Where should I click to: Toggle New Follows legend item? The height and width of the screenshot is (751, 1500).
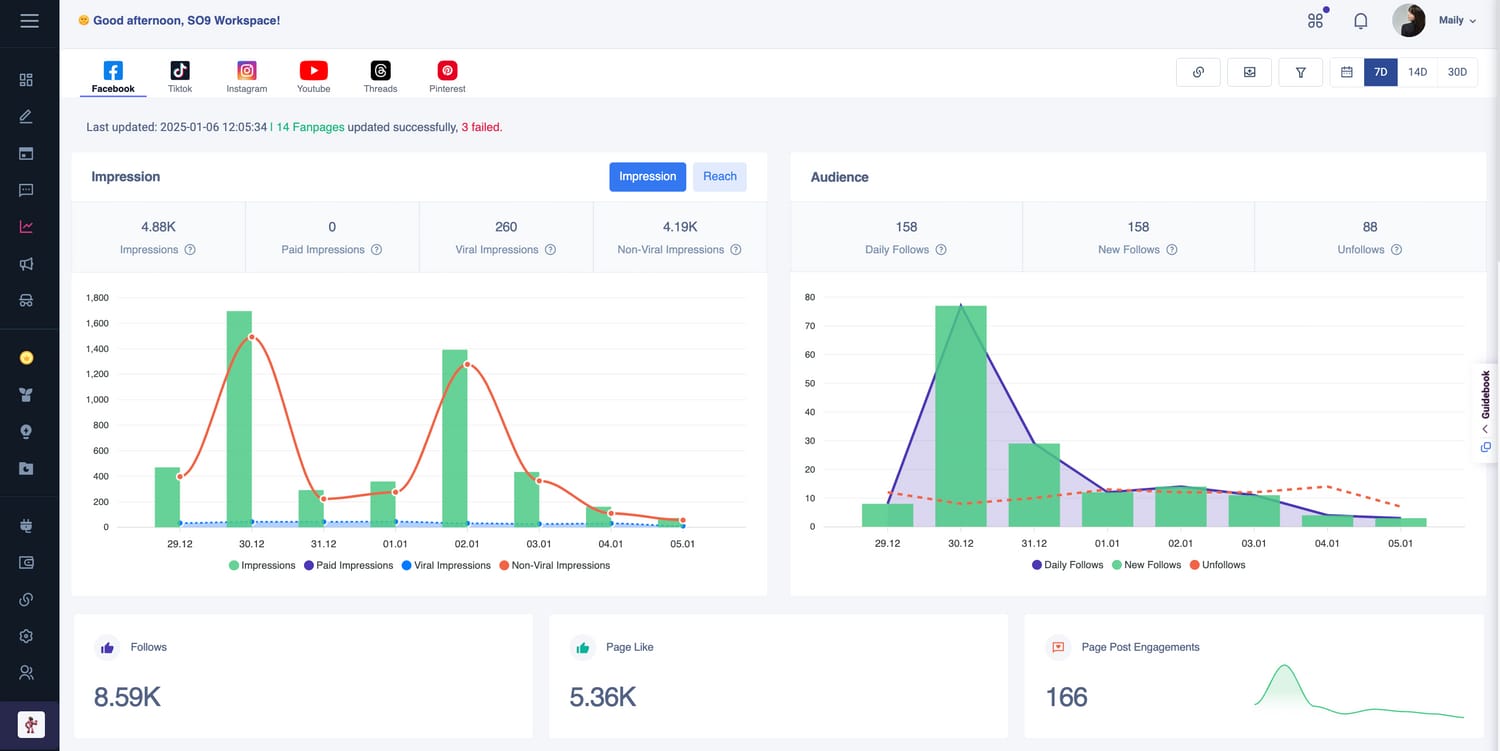[1146, 565]
